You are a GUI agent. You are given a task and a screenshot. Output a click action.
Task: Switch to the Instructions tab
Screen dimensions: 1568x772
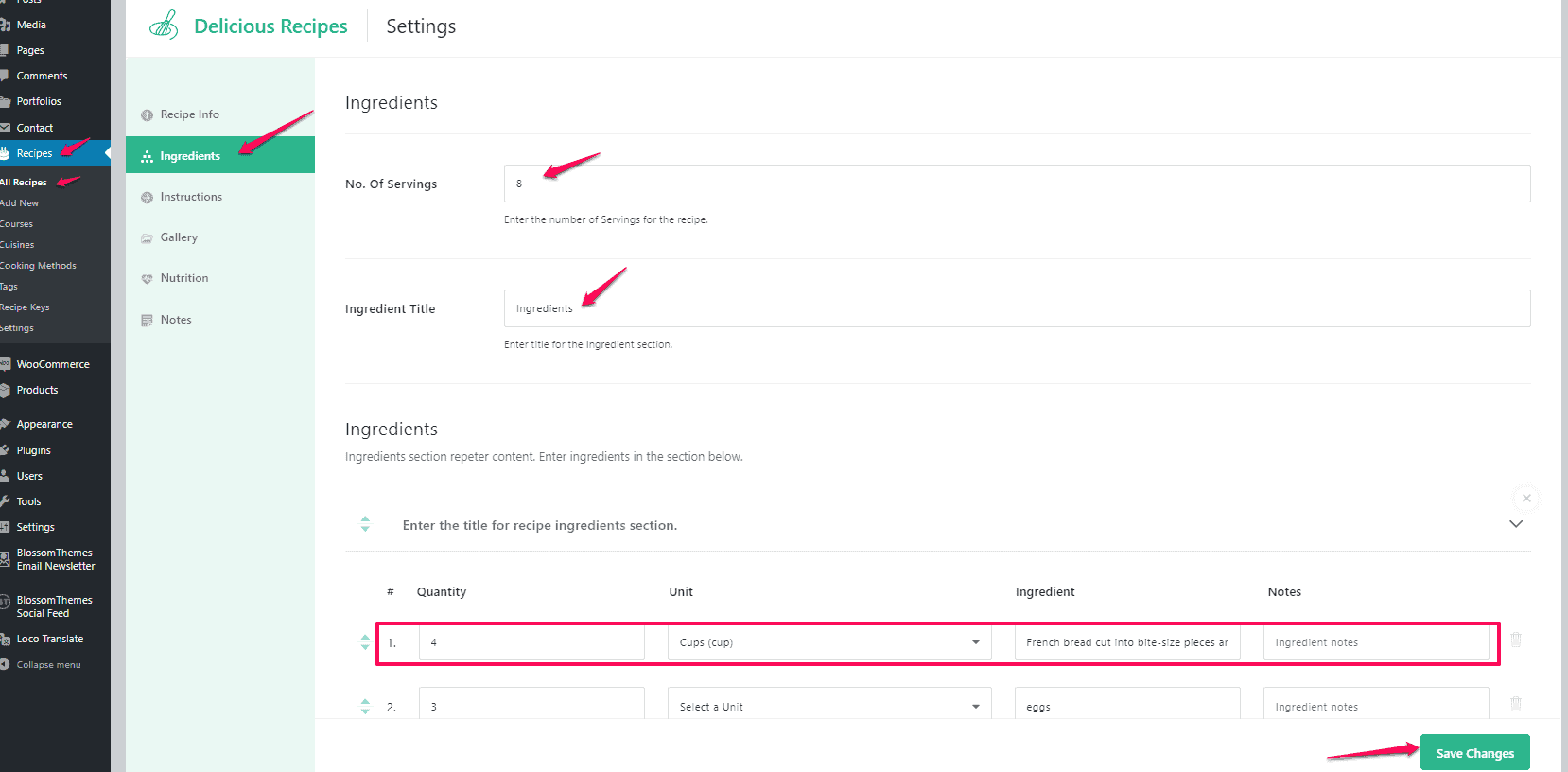pyautogui.click(x=220, y=197)
